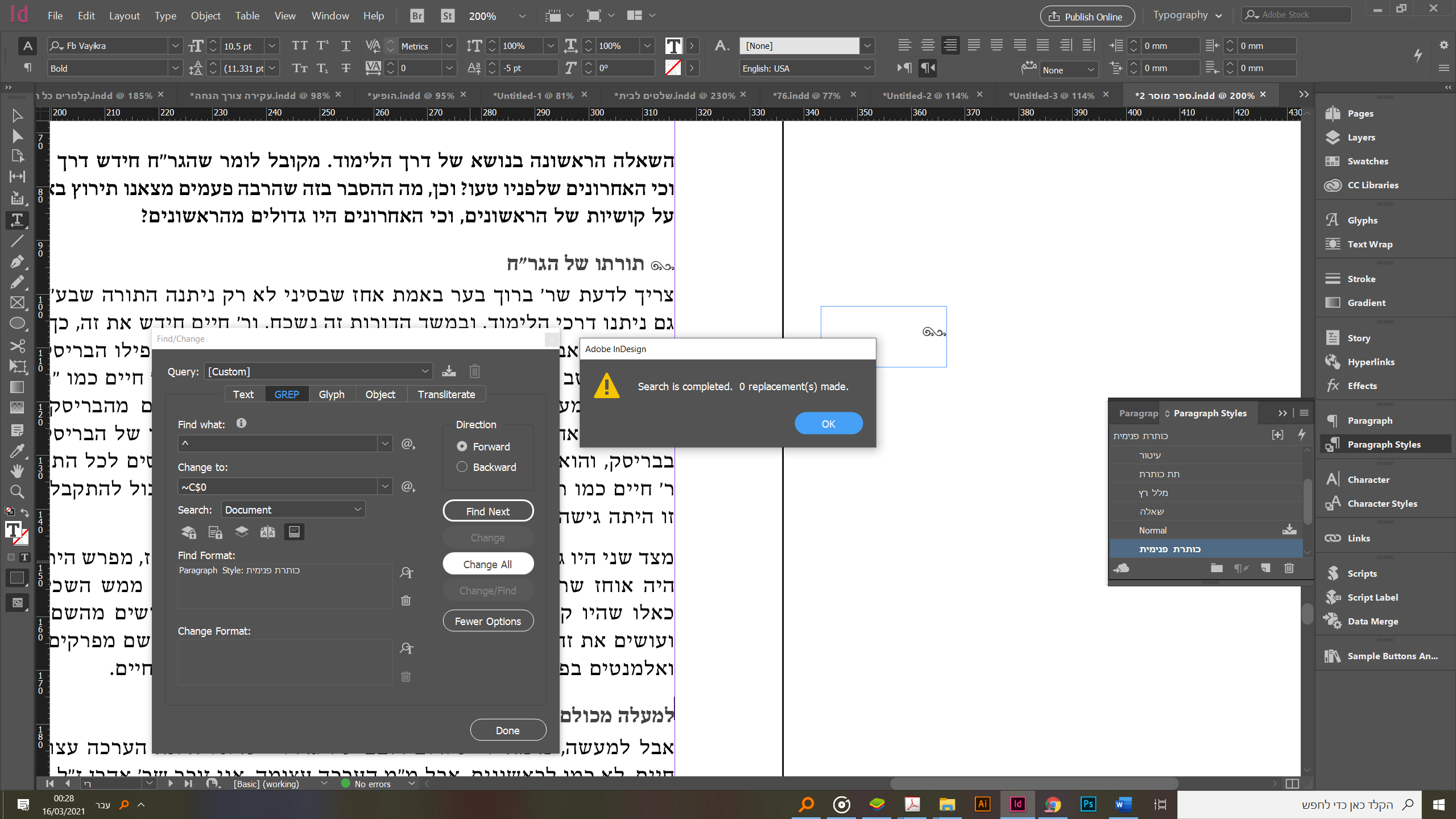Open the Layout menu

coord(124,16)
